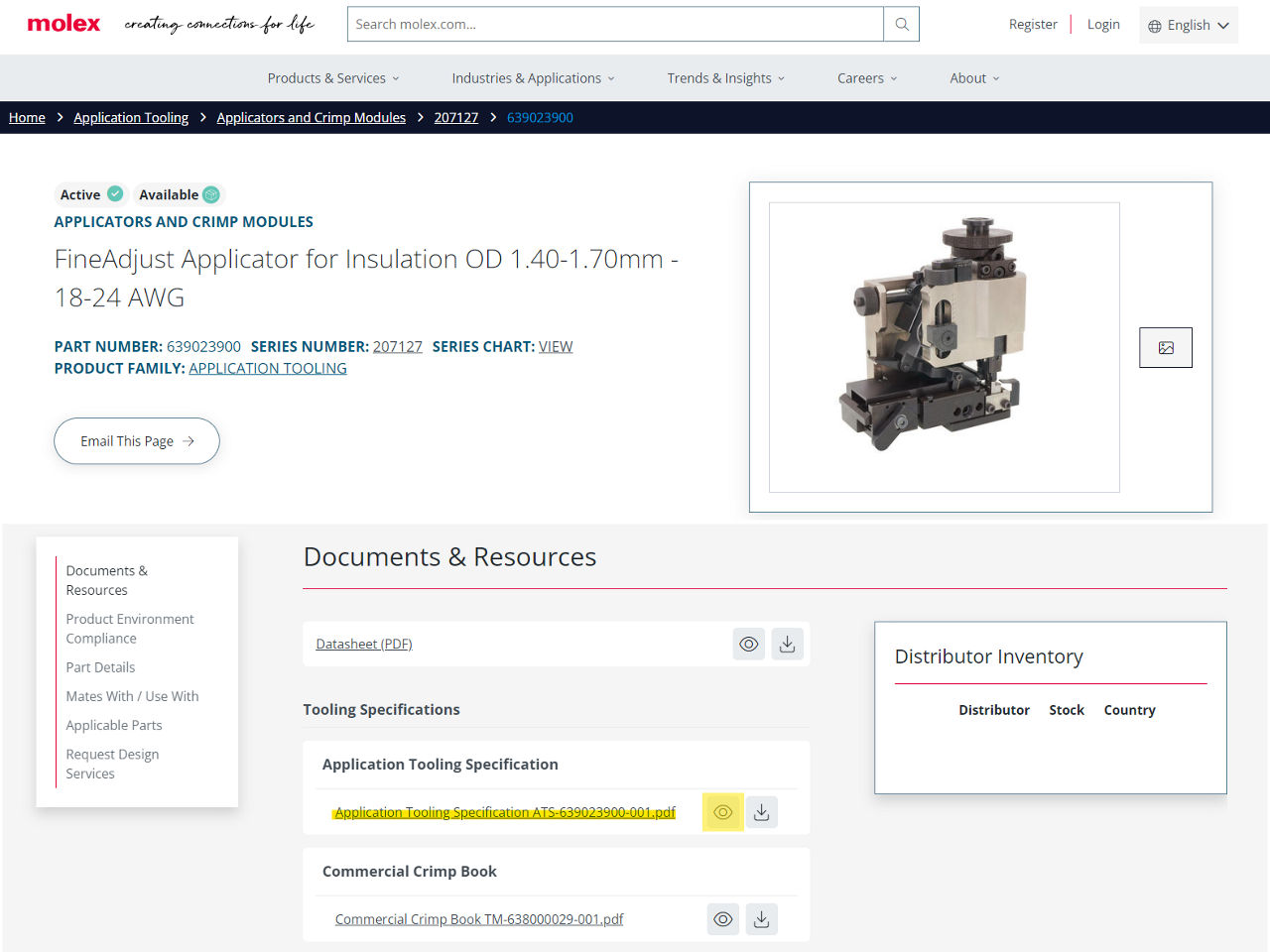Preview Application Tooling Specification with eye icon
1270x952 pixels.
(723, 812)
